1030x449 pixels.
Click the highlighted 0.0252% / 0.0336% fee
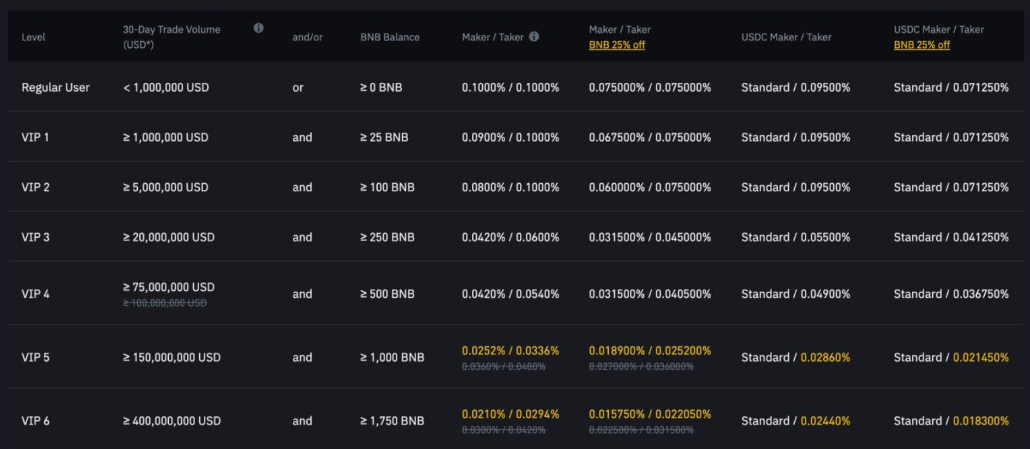coord(510,351)
